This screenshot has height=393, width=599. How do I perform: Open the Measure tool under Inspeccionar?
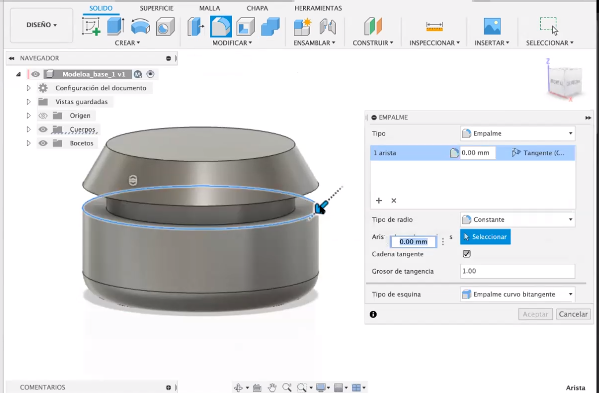(434, 27)
